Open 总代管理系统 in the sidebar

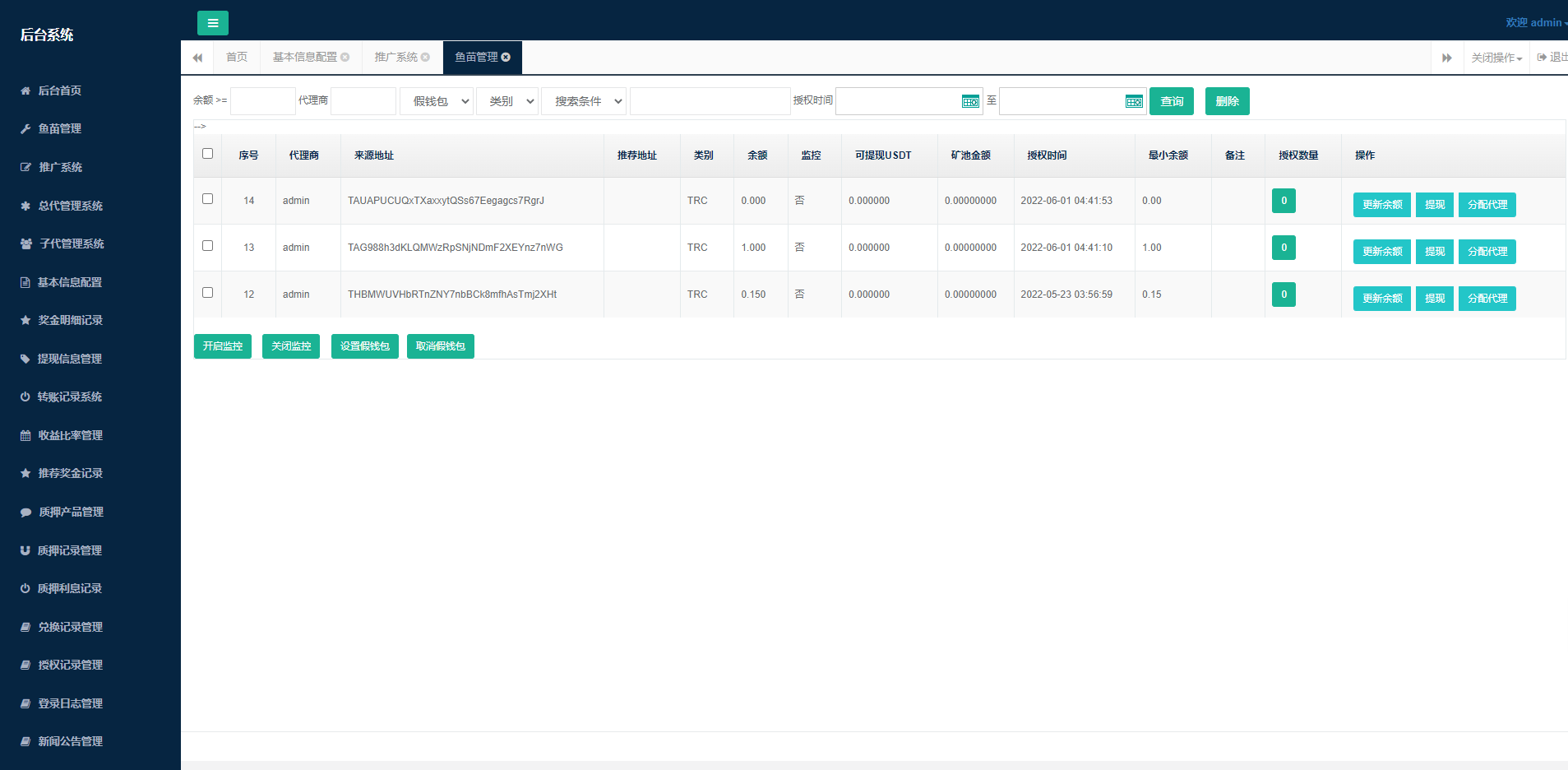(x=71, y=206)
